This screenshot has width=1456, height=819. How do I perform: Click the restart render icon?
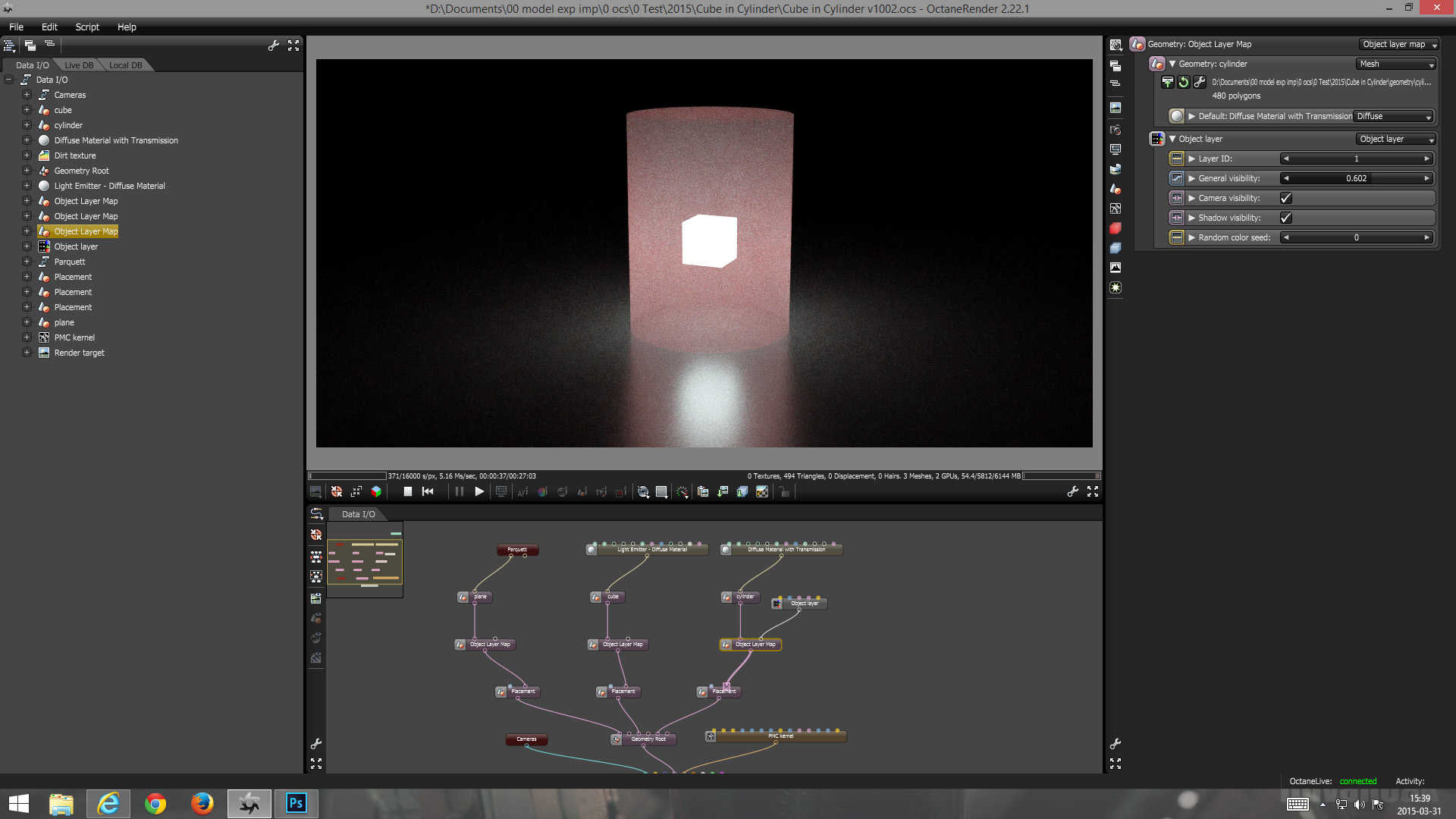coord(428,491)
